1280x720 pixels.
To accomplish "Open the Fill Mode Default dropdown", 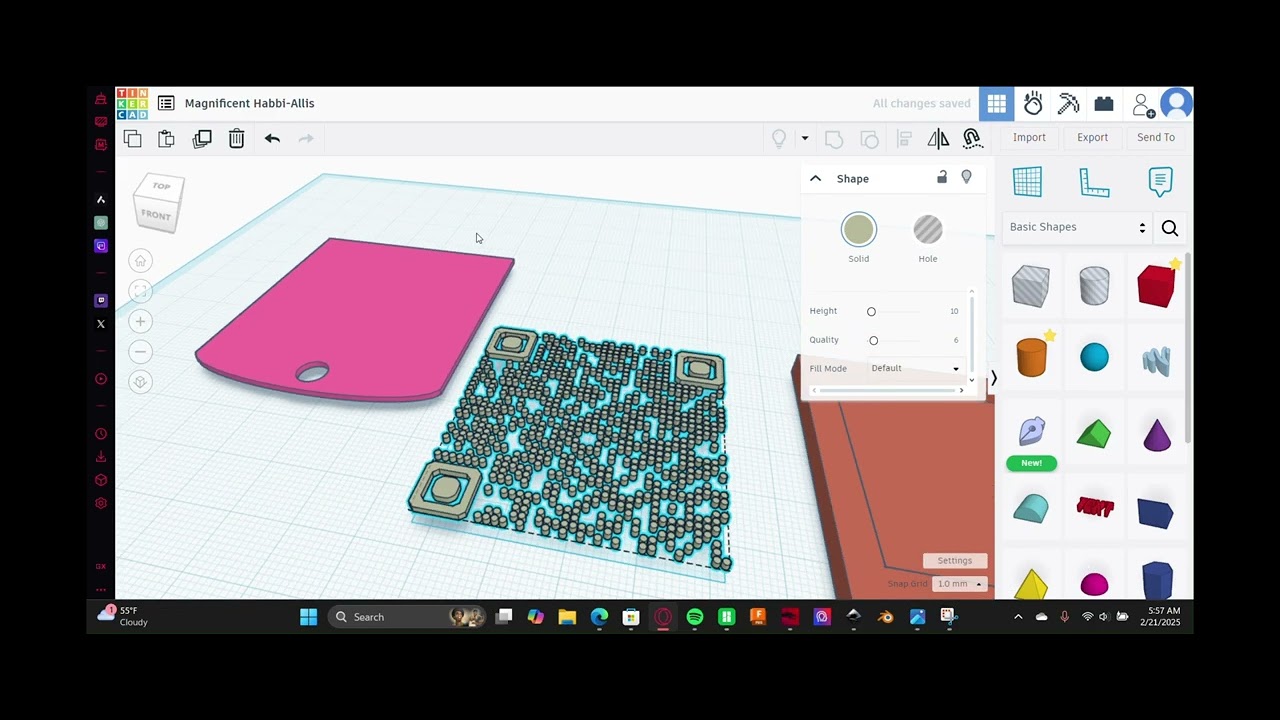I will 914,368.
